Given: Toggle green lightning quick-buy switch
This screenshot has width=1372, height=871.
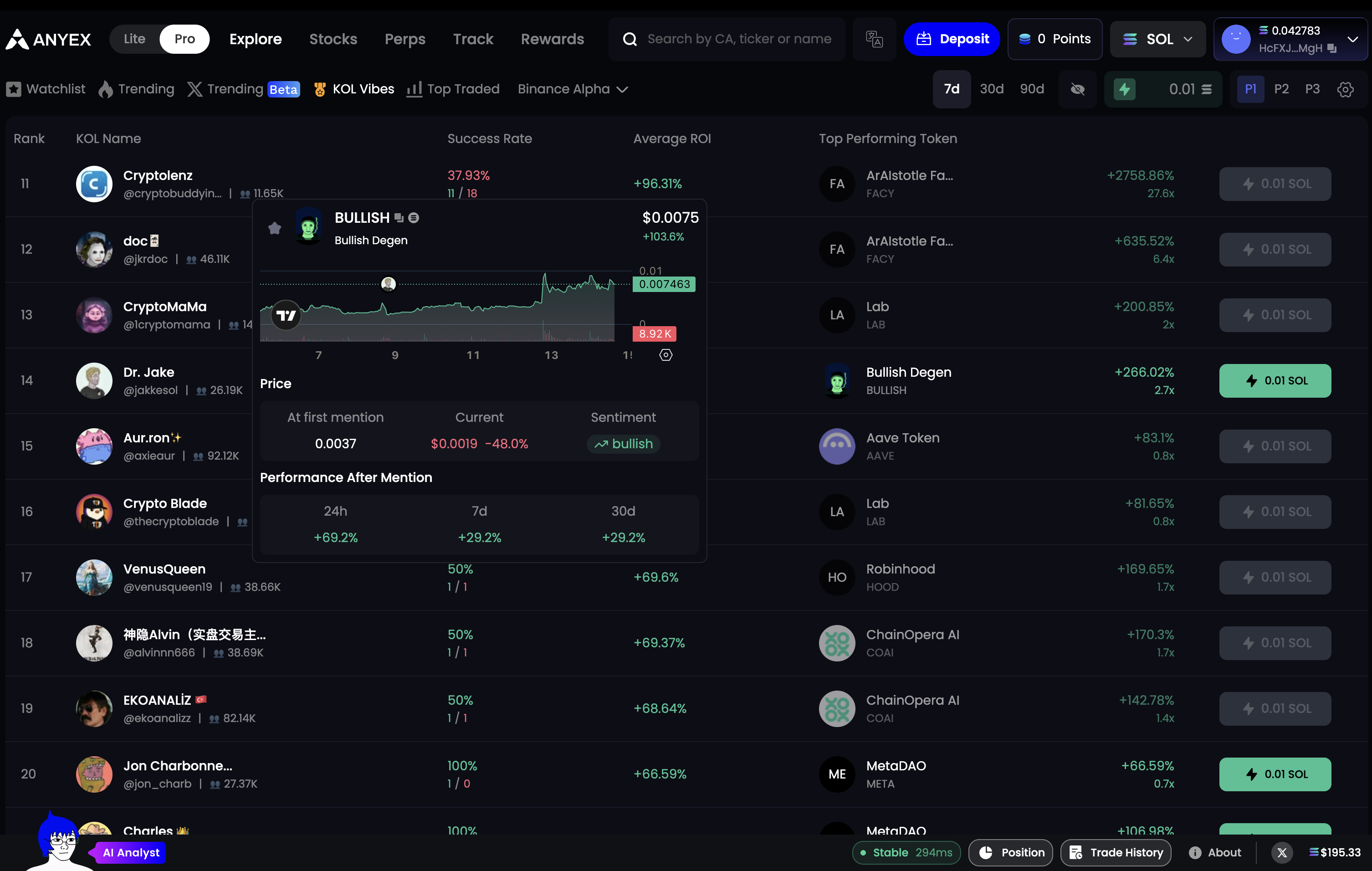Looking at the screenshot, I should 1125,89.
